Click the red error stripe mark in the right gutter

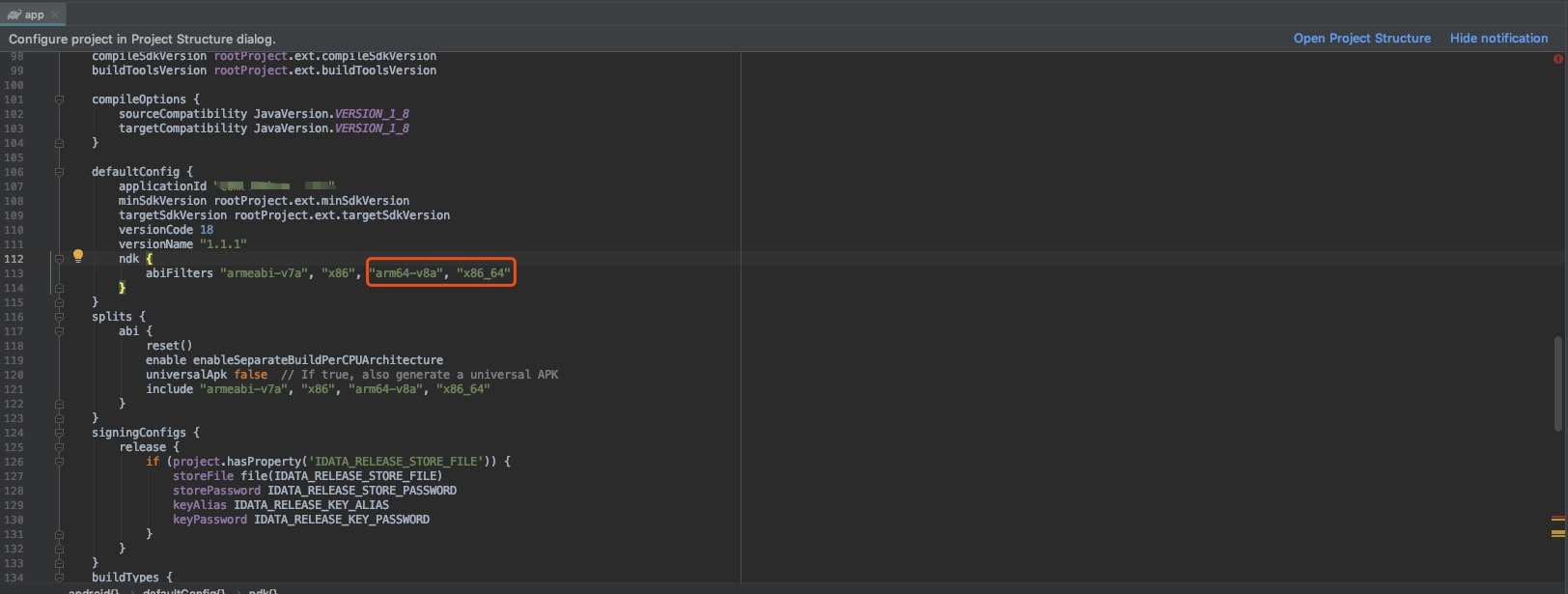point(1558,519)
